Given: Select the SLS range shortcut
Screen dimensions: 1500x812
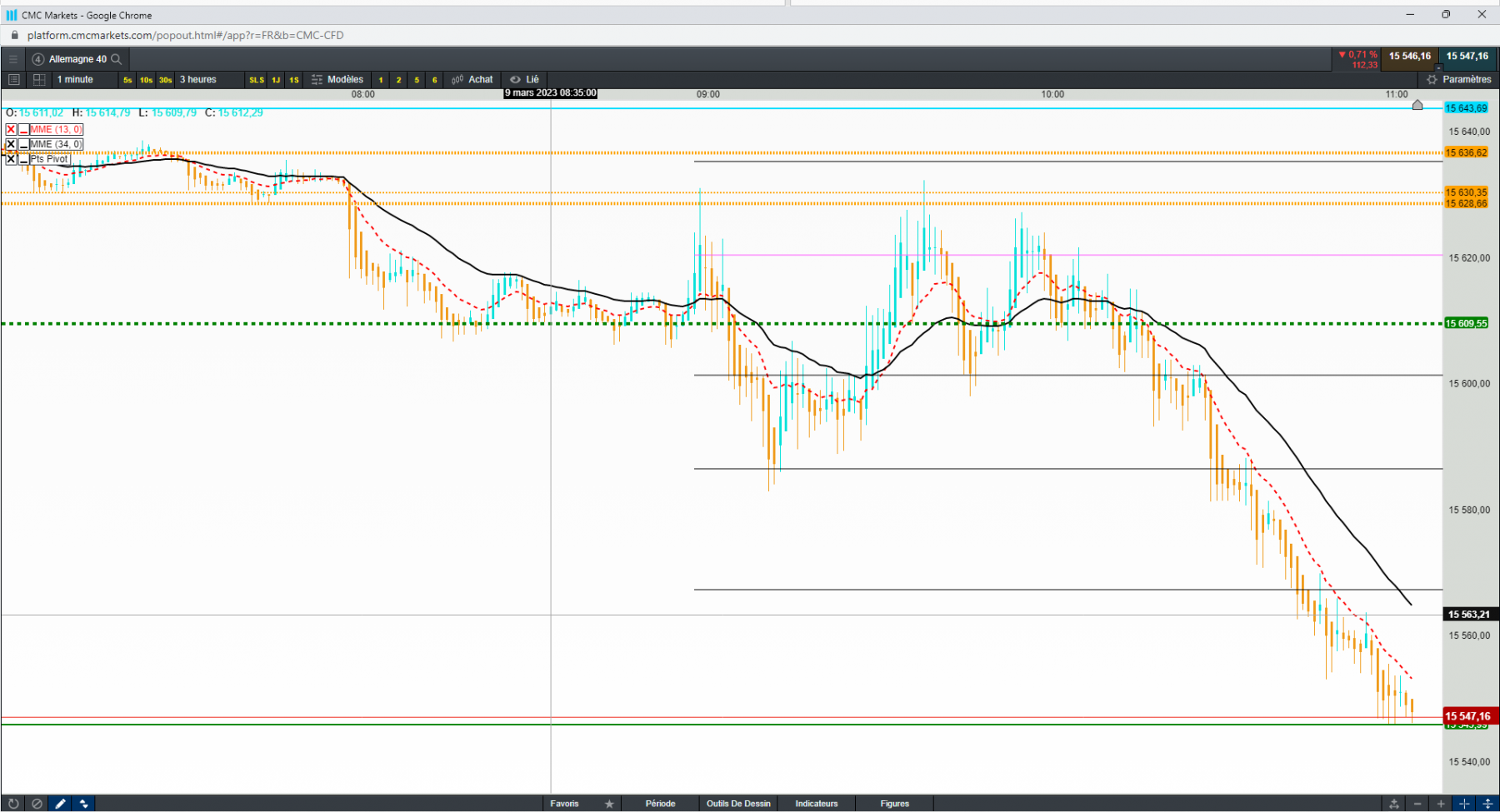Looking at the screenshot, I should pyautogui.click(x=257, y=80).
